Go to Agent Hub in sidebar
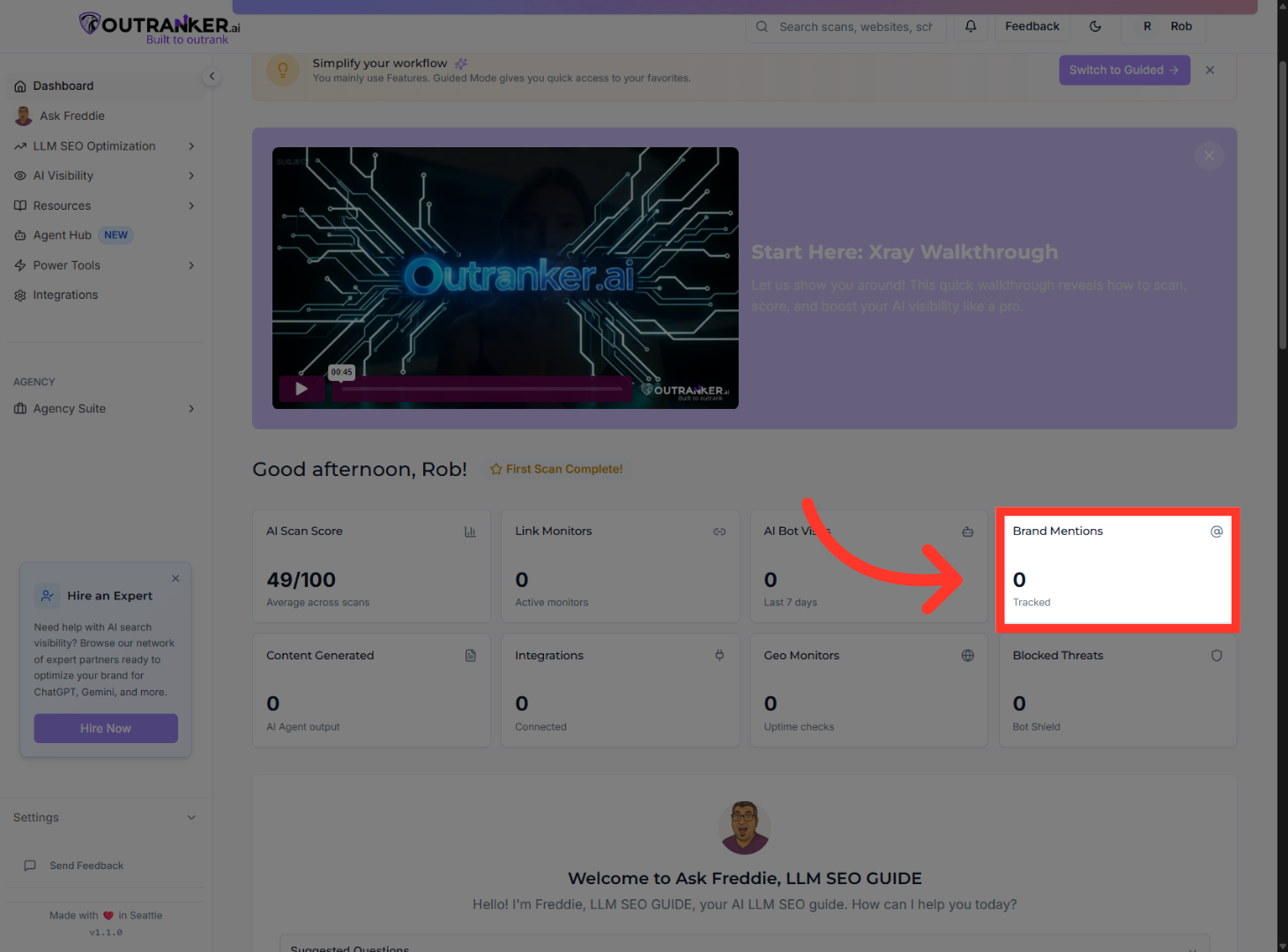Image resolution: width=1288 pixels, height=952 pixels. (61, 234)
